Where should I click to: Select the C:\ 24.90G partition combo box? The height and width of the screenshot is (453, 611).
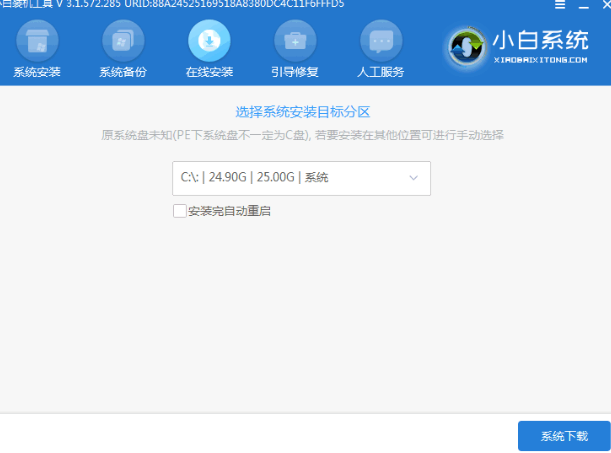pos(301,178)
